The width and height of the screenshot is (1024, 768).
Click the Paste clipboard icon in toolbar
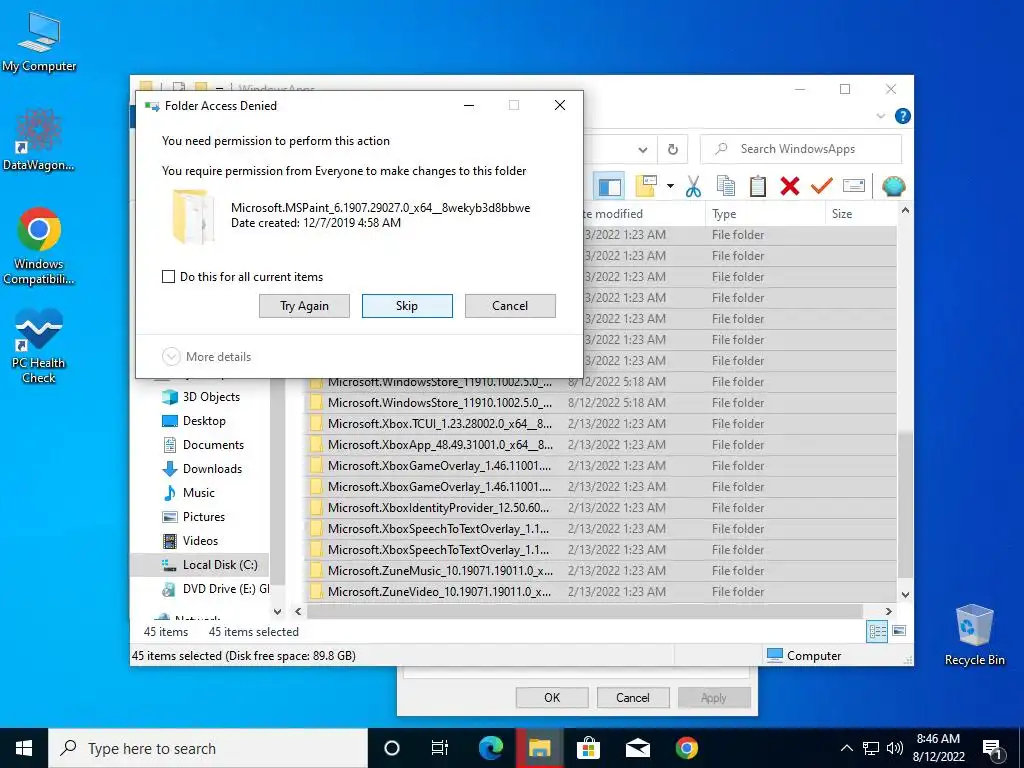[x=758, y=187]
